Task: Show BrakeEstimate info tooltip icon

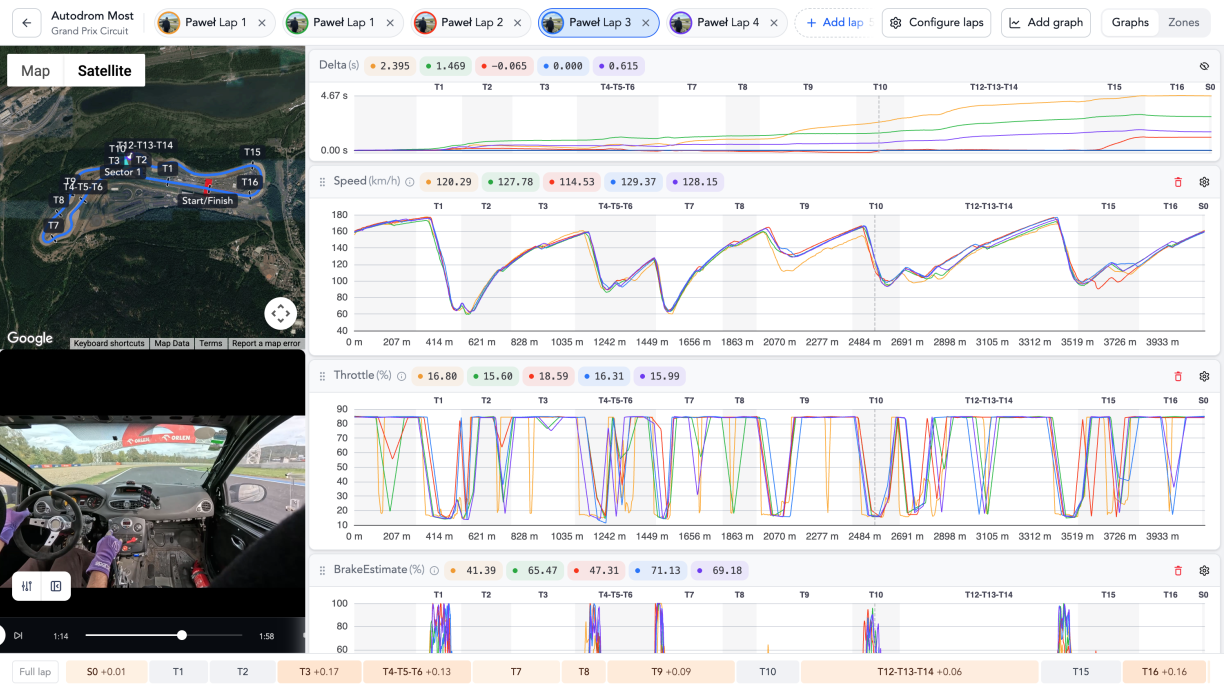Action: [x=434, y=570]
